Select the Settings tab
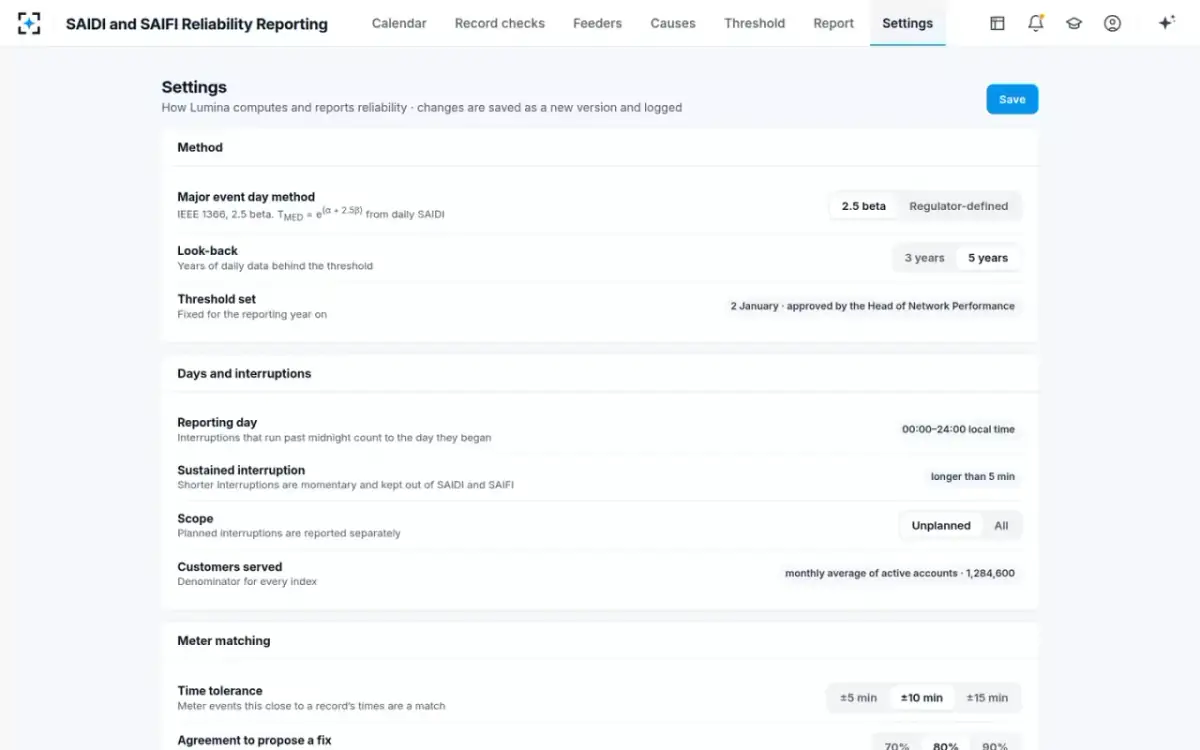Viewport: 1200px width, 750px height. coord(908,23)
